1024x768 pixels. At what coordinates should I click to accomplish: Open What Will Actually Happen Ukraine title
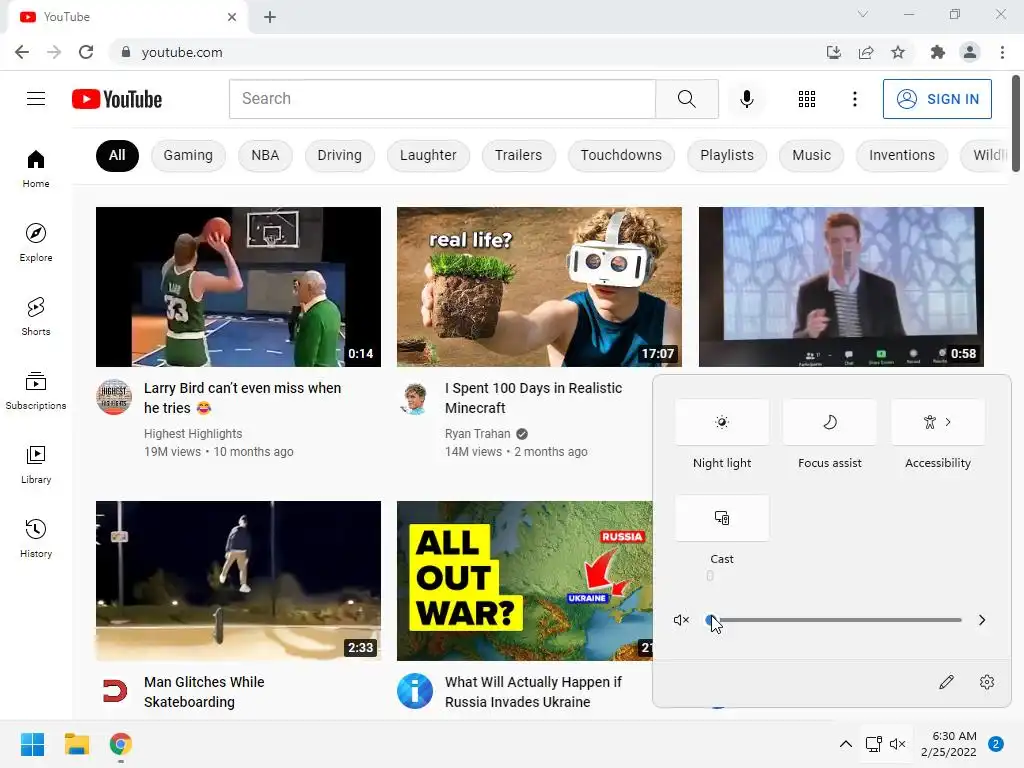(x=534, y=692)
